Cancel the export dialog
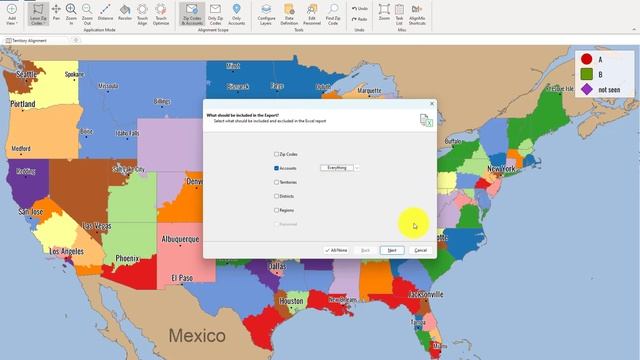Screen dimensions: 640x360 pyautogui.click(x=420, y=250)
